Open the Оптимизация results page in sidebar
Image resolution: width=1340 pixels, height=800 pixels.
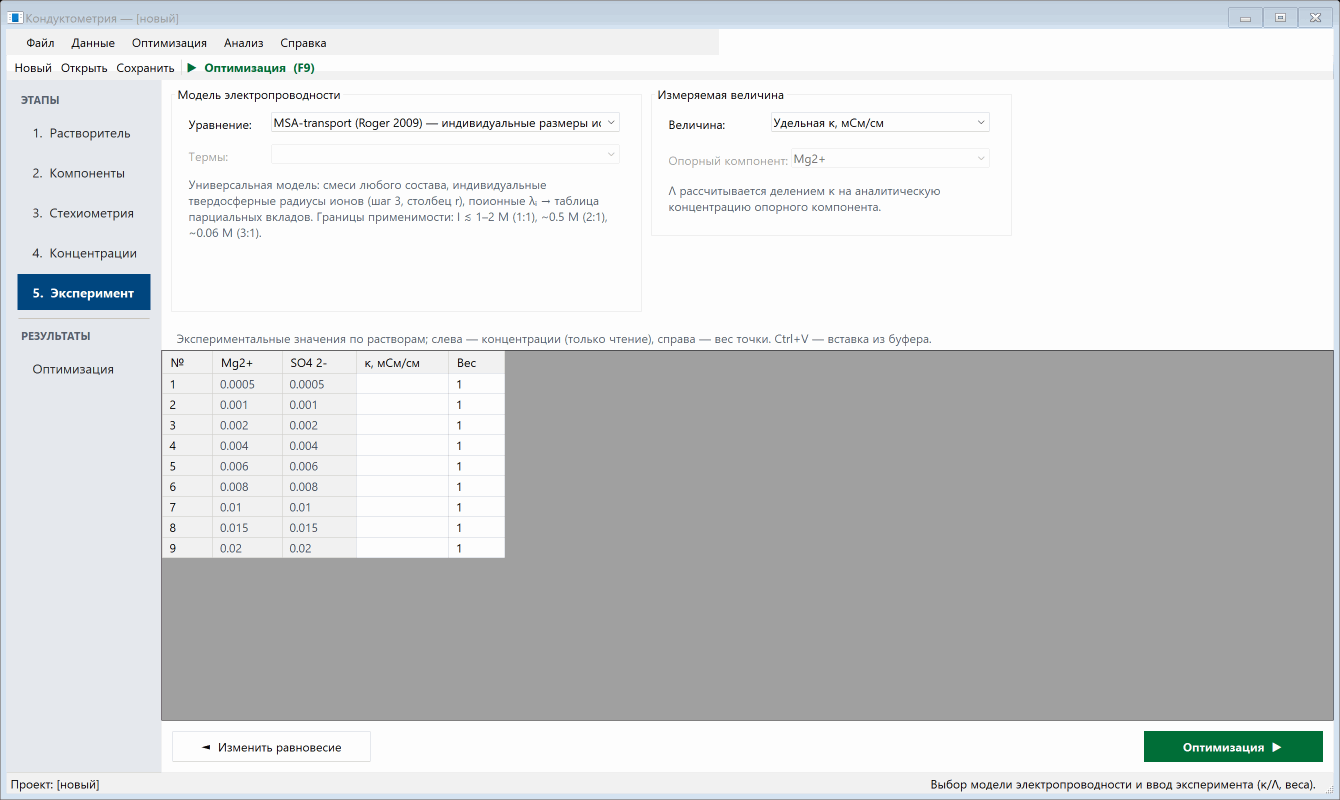(x=84, y=369)
